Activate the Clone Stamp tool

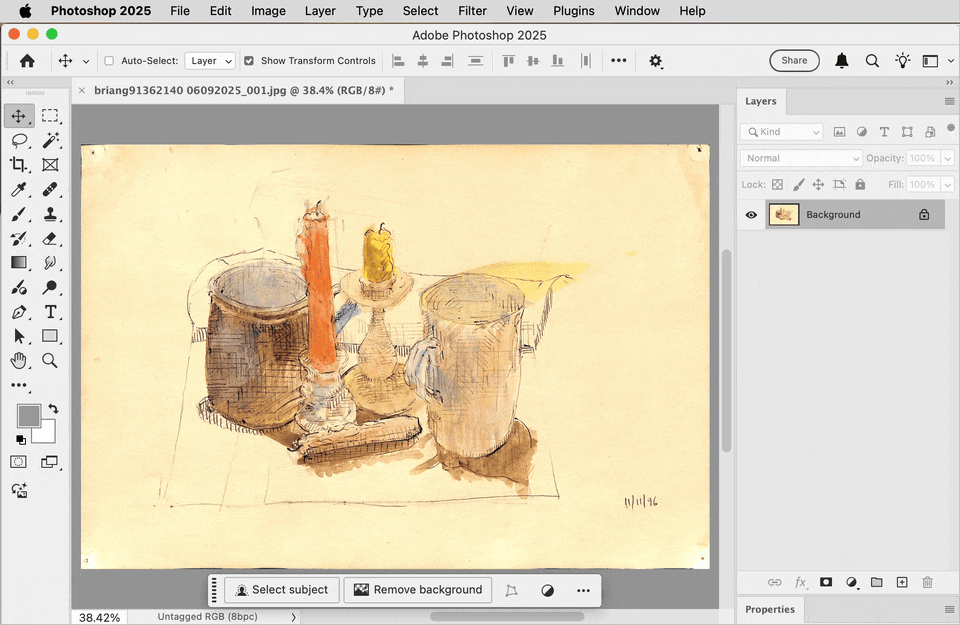51,214
